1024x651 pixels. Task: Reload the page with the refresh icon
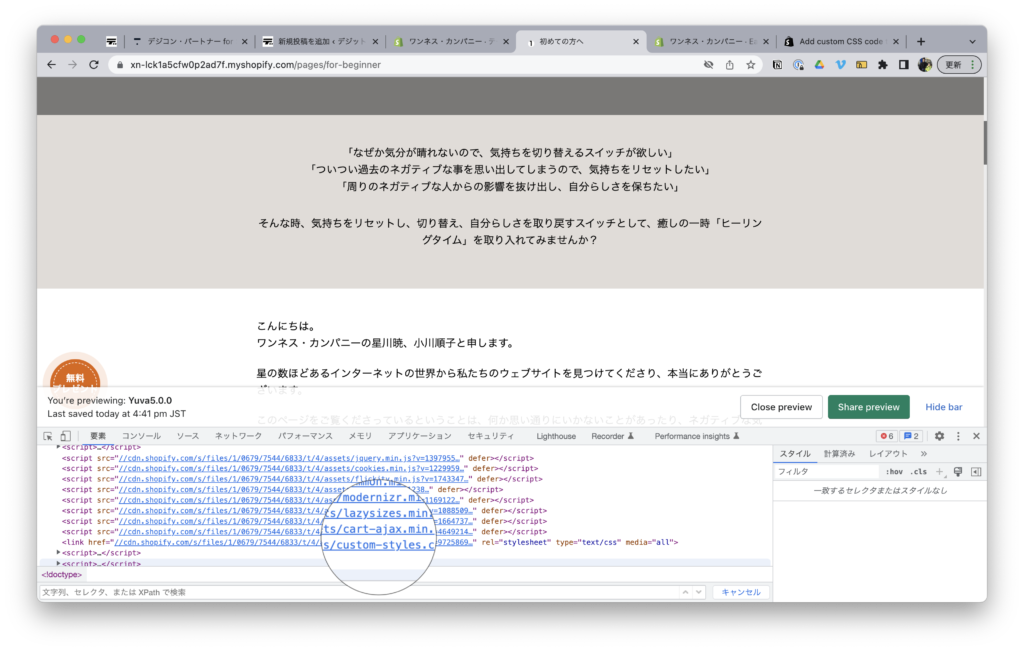(94, 65)
